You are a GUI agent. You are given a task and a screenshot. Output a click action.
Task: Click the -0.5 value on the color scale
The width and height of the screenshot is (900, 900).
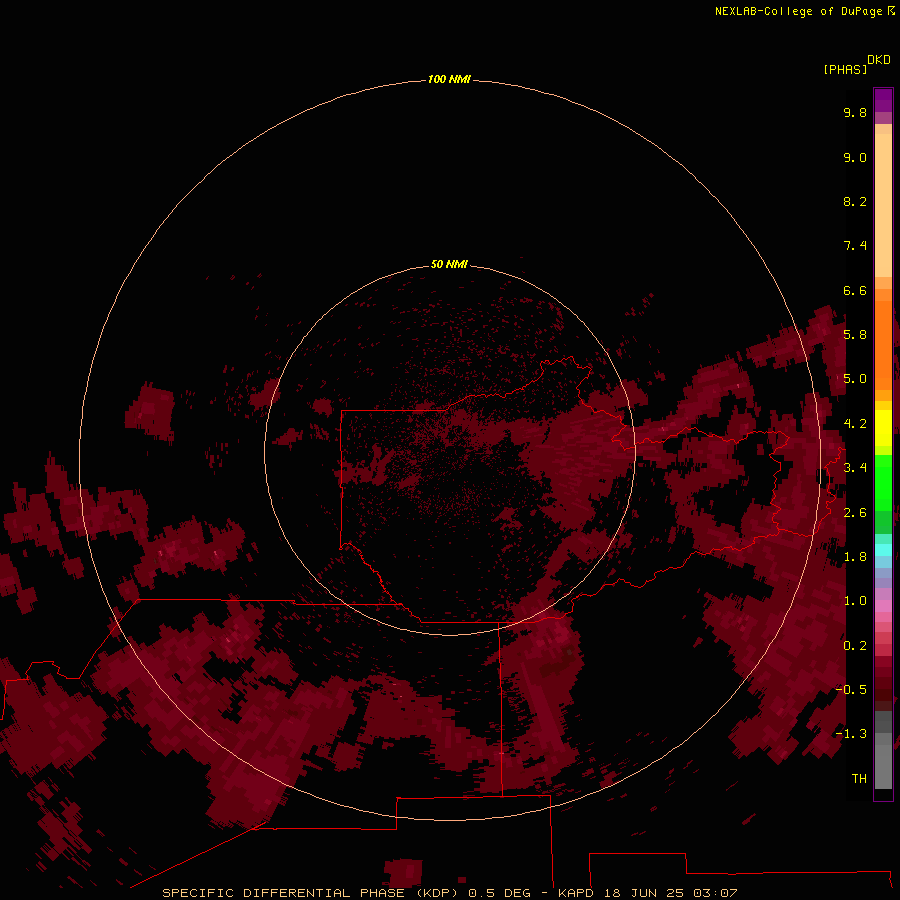click(x=851, y=690)
